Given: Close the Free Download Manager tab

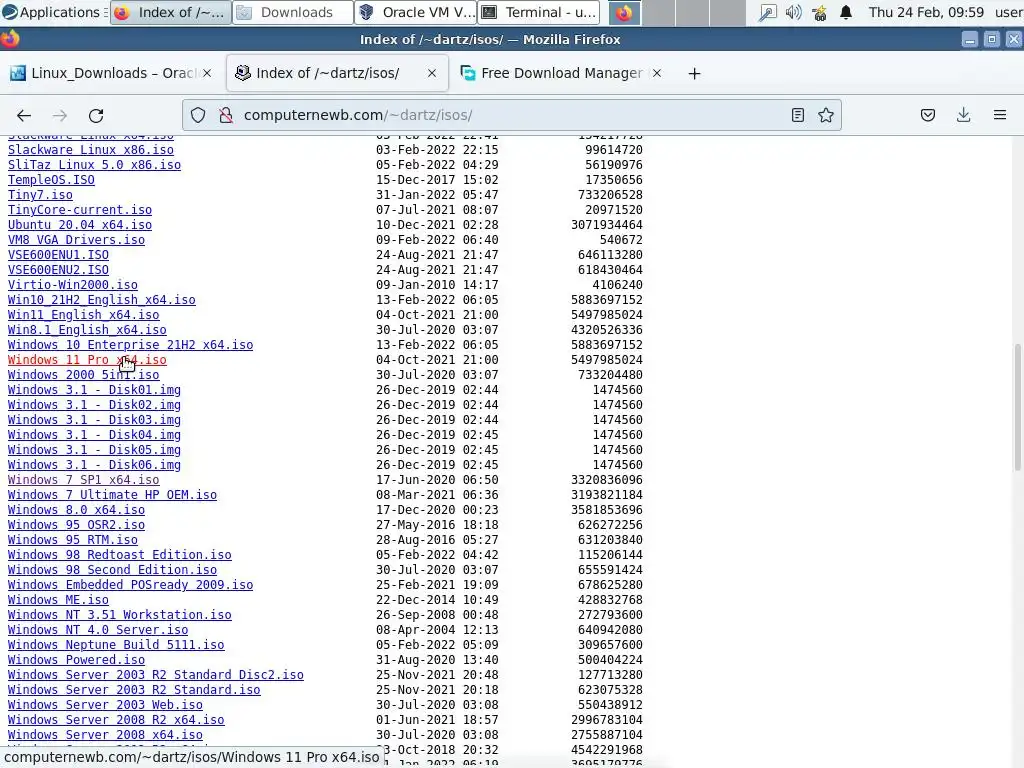Looking at the screenshot, I should click(x=657, y=73).
